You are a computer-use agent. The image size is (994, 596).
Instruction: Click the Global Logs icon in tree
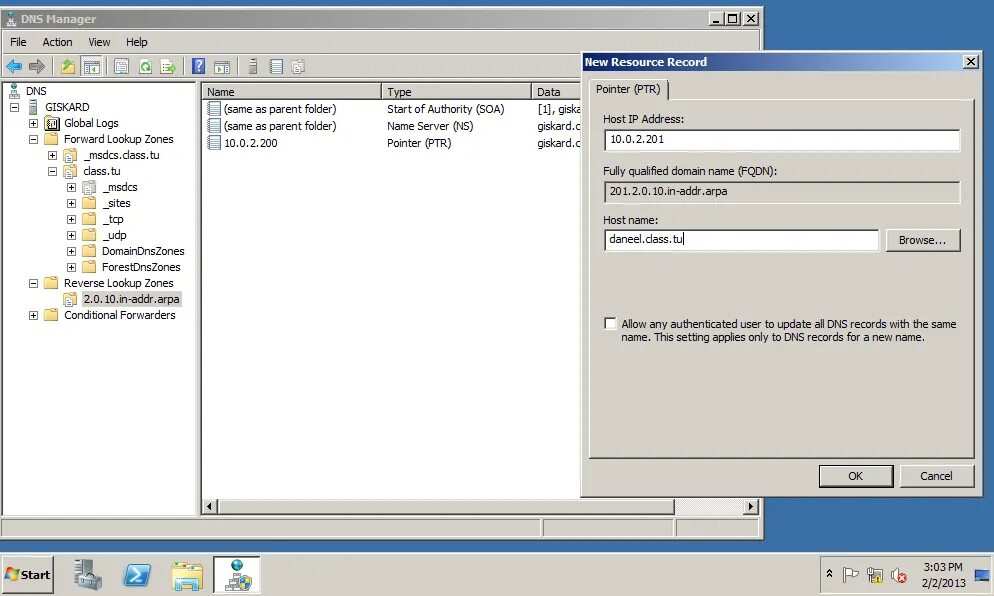52,123
